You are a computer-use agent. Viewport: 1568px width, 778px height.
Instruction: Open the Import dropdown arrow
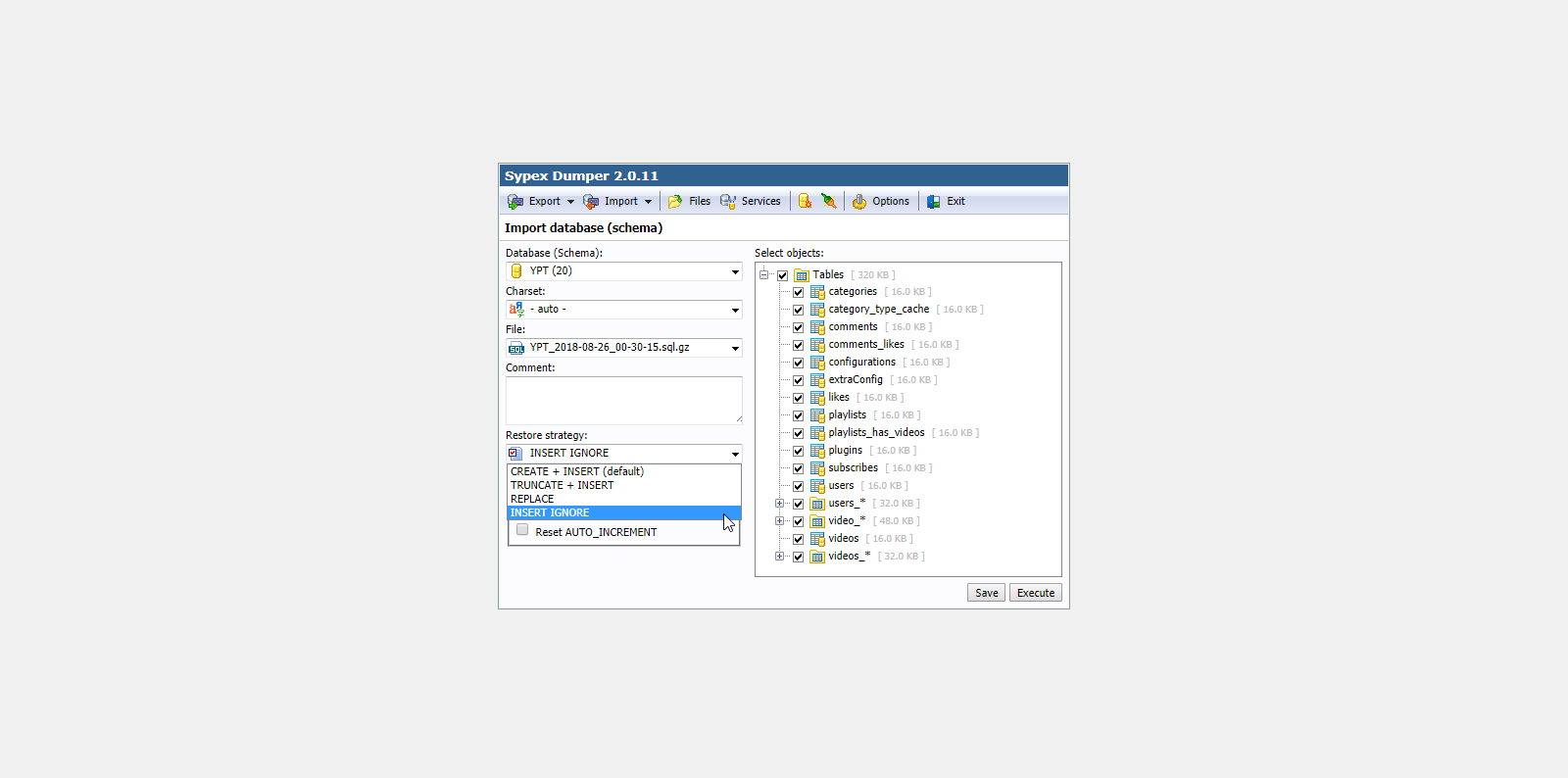pos(648,202)
